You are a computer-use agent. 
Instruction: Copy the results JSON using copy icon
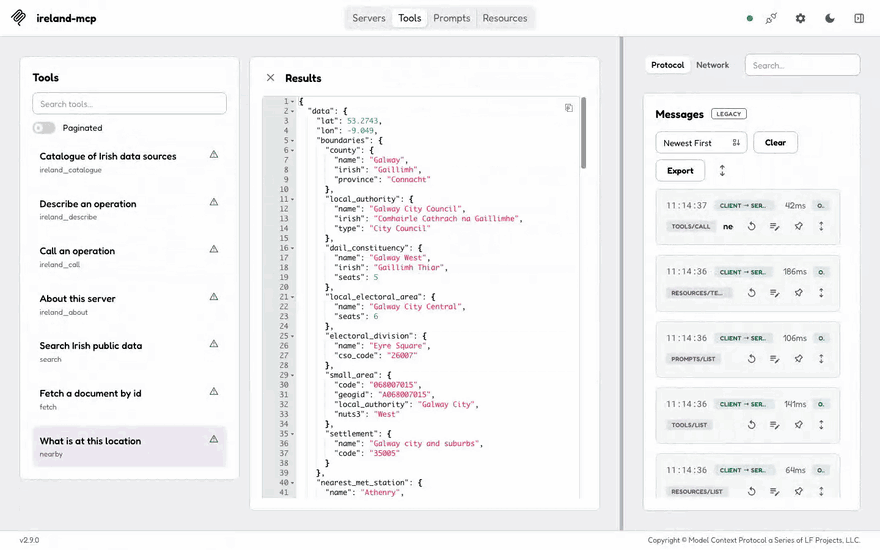coord(569,108)
